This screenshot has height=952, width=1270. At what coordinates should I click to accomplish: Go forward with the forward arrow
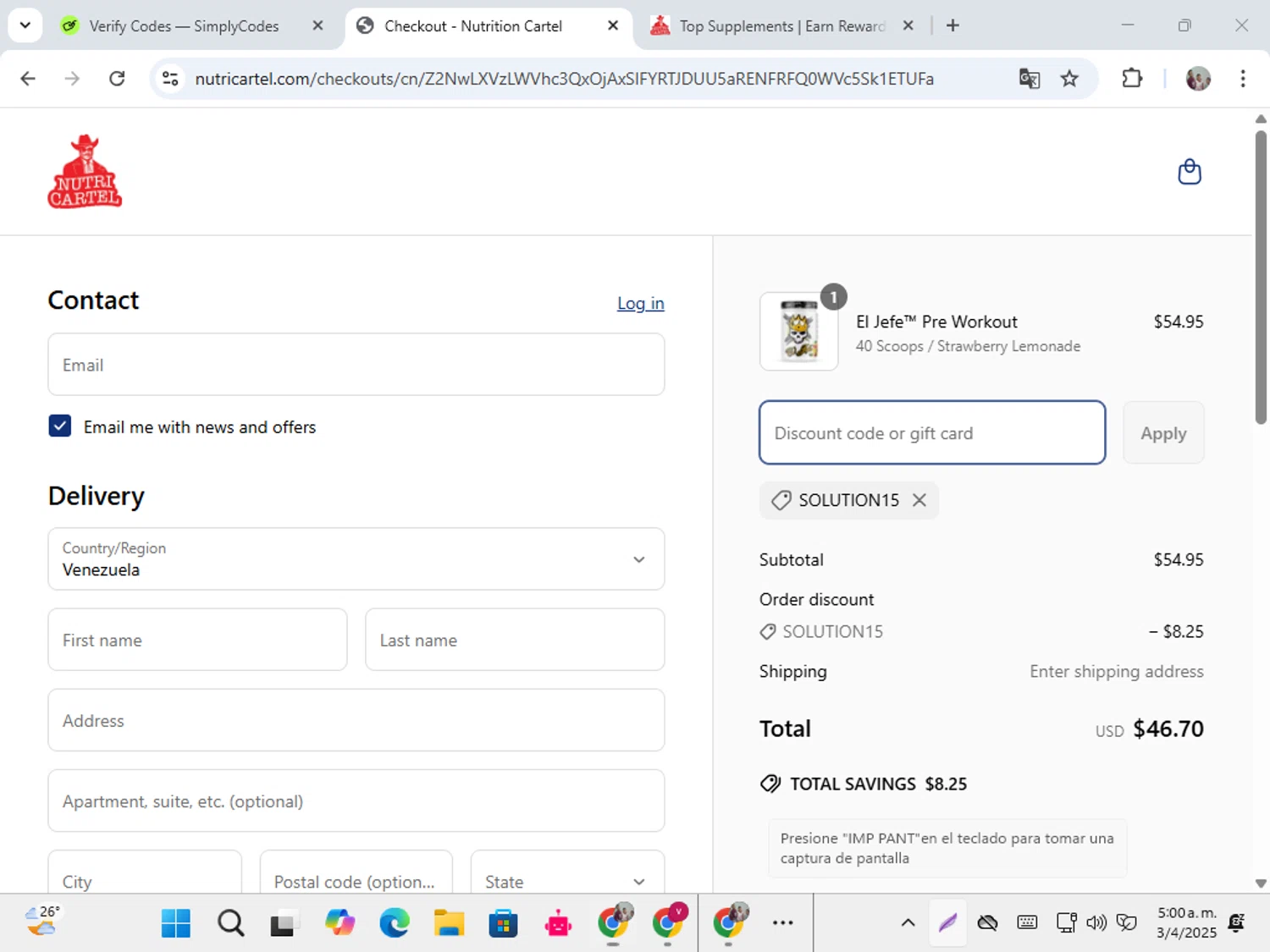(x=72, y=79)
